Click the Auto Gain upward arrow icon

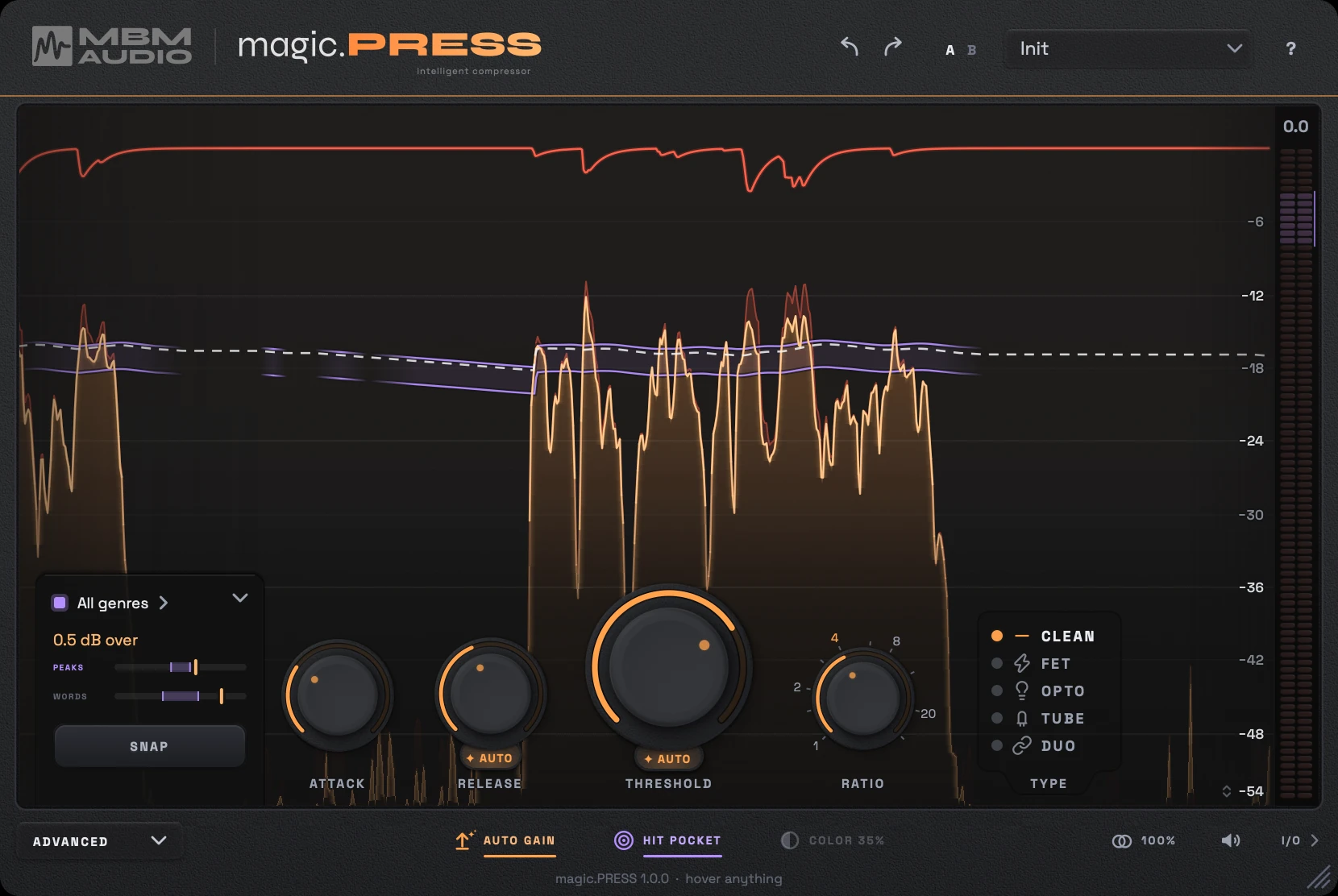pyautogui.click(x=464, y=840)
